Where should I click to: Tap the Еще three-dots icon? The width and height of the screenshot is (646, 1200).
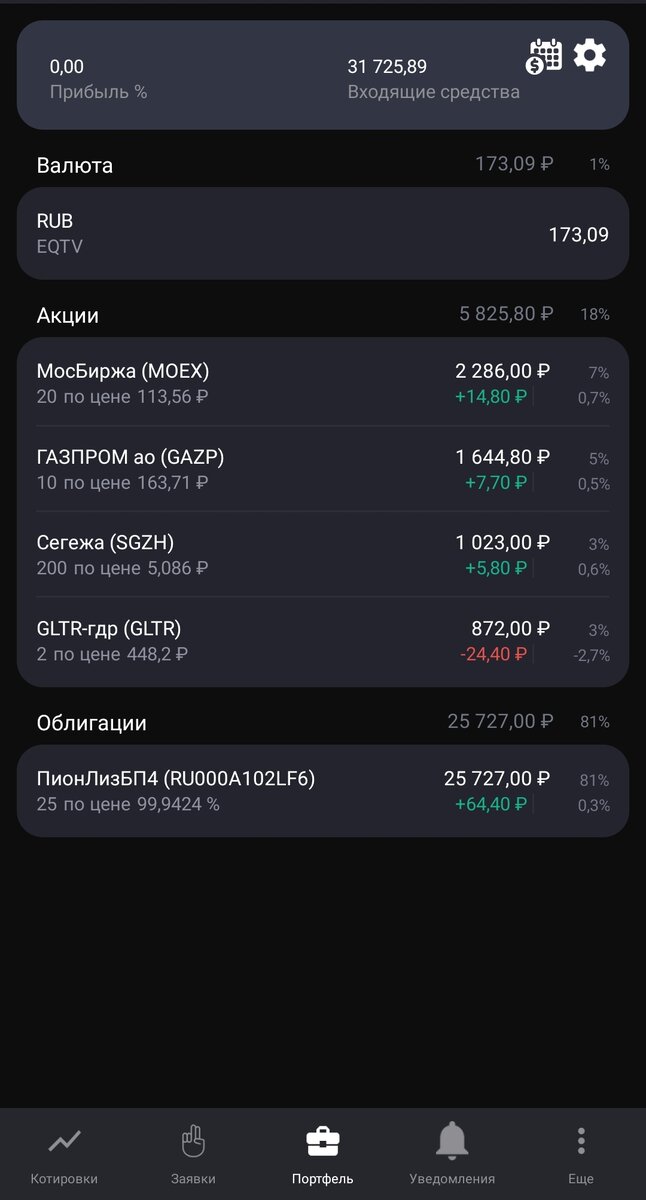point(581,1141)
